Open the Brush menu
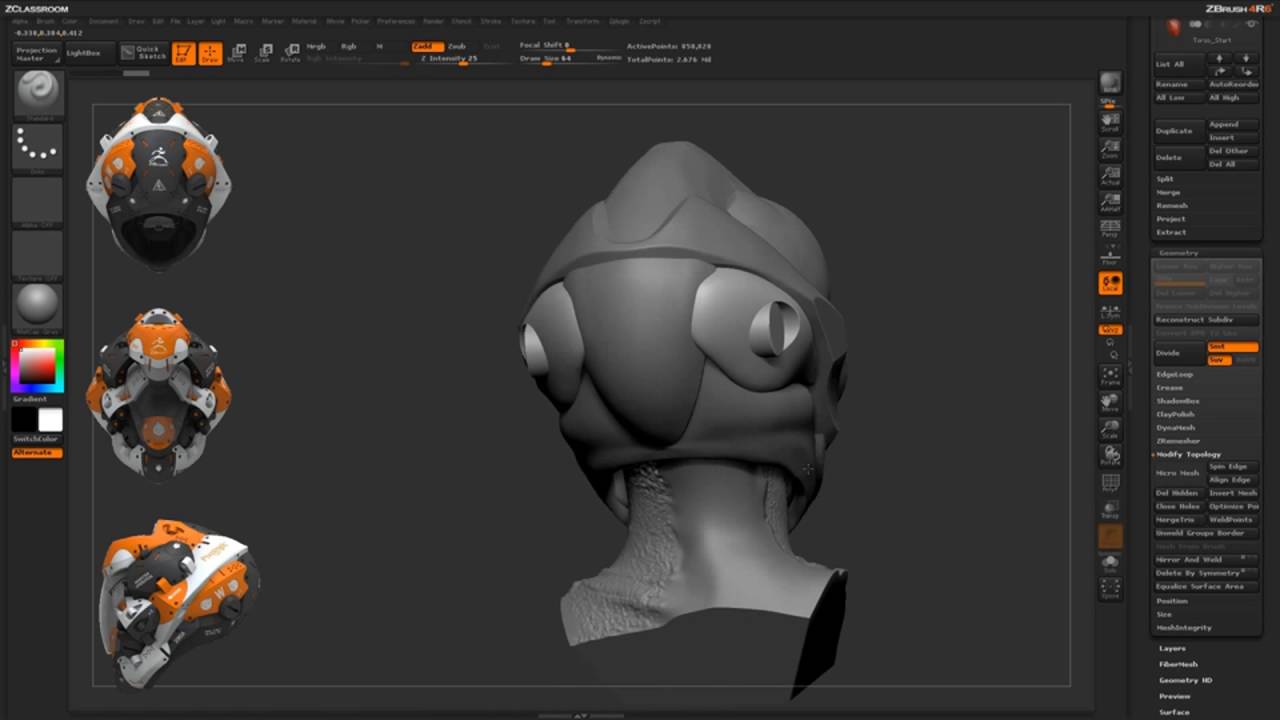 [x=46, y=21]
